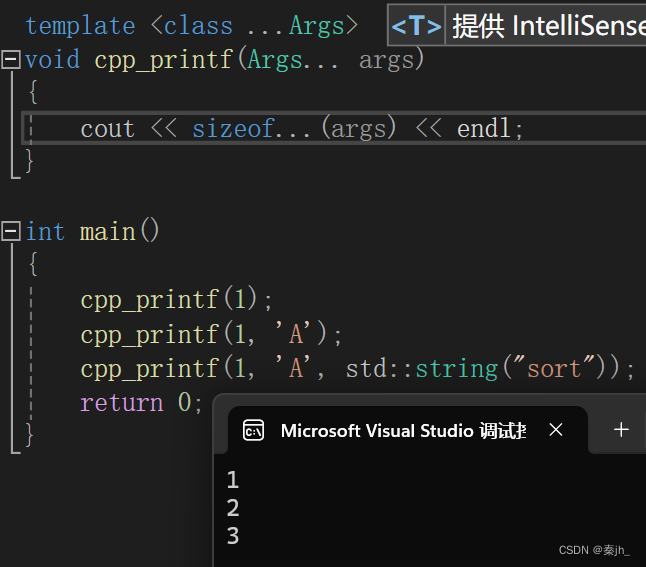The width and height of the screenshot is (646, 567).
Task: Click the "sort" string literal
Action: pyautogui.click(x=554, y=368)
